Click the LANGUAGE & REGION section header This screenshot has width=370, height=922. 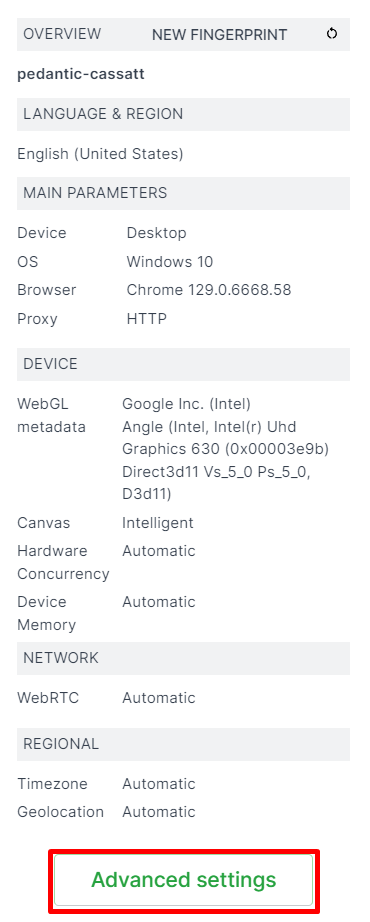coord(184,114)
